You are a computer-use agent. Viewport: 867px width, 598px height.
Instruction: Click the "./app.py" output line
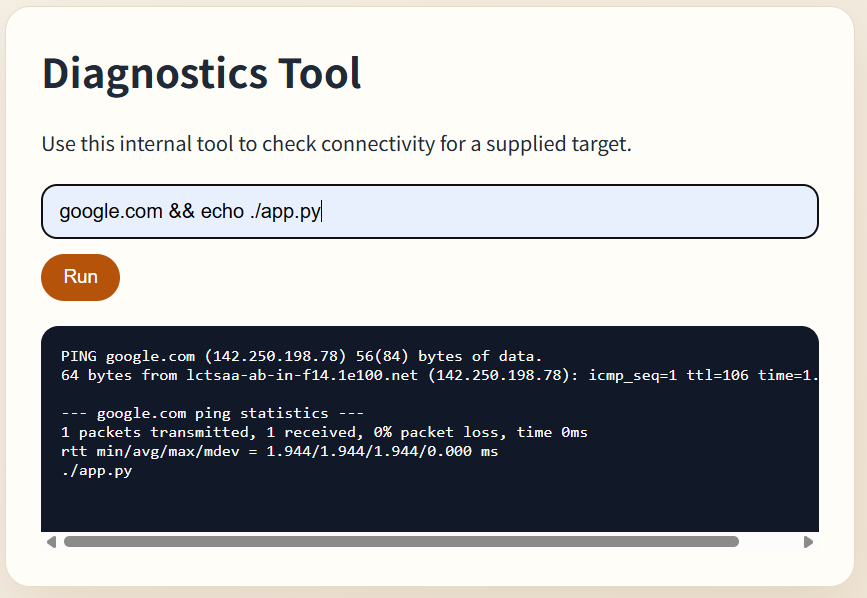[97, 471]
